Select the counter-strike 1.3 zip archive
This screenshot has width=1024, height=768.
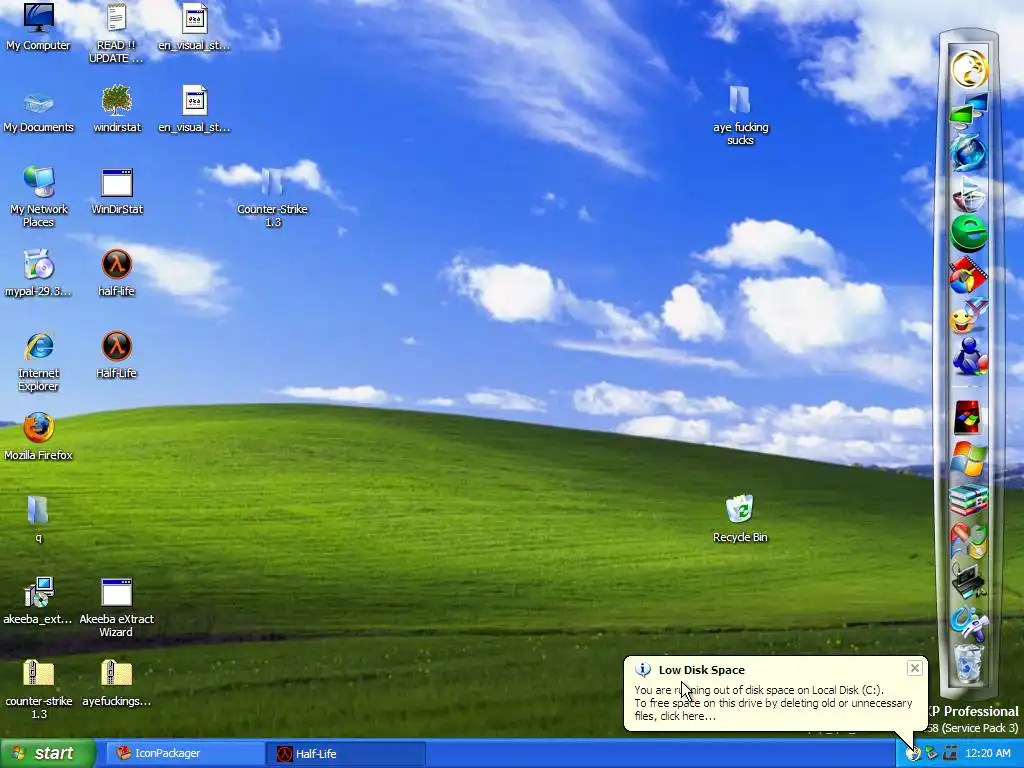coord(39,688)
